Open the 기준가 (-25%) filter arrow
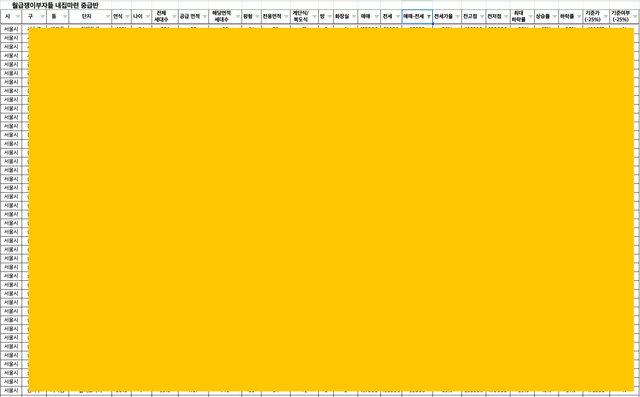 click(606, 17)
